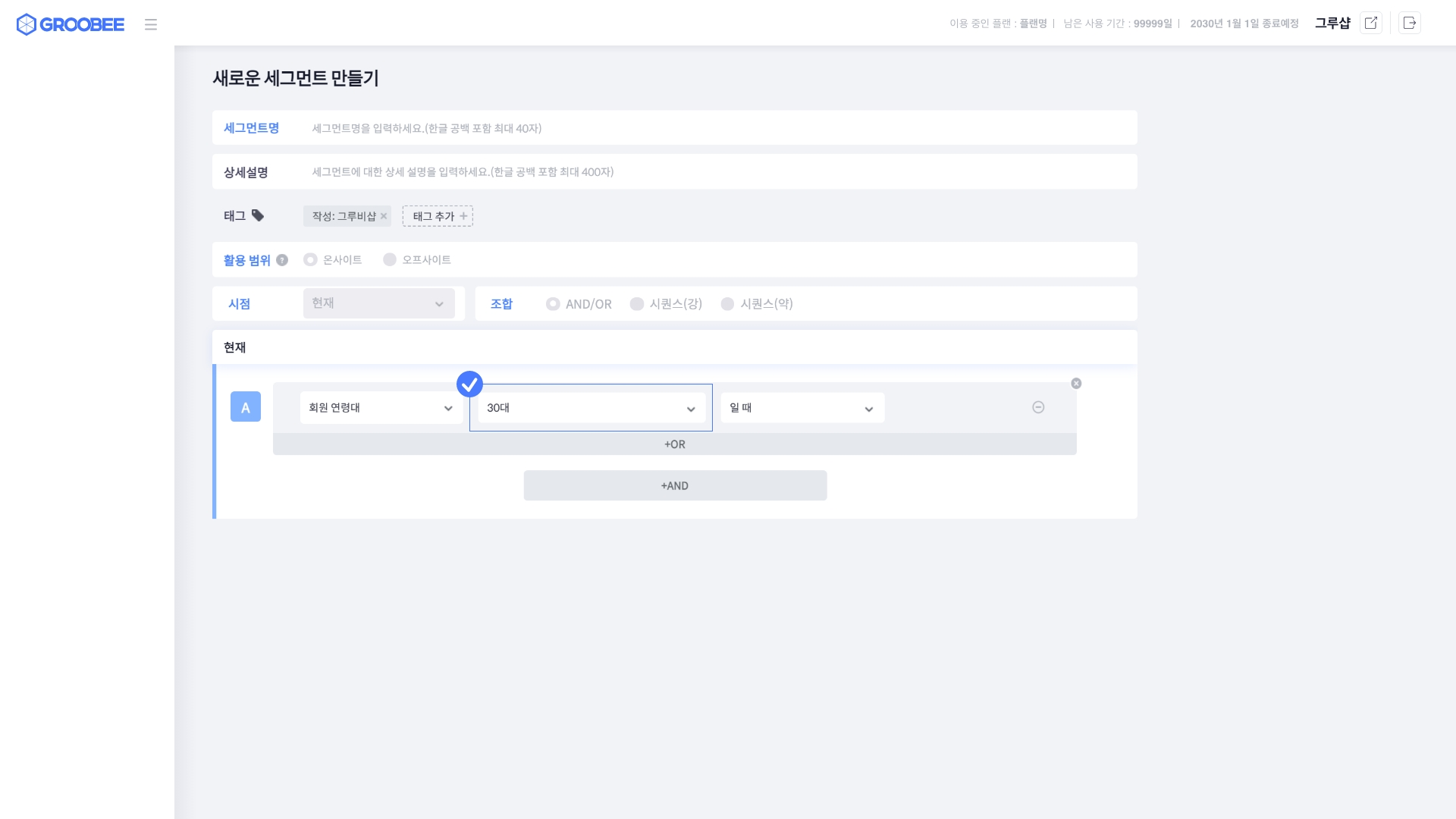Remove condition row with minus icon
Screen dimensions: 1456x819
(x=1038, y=407)
